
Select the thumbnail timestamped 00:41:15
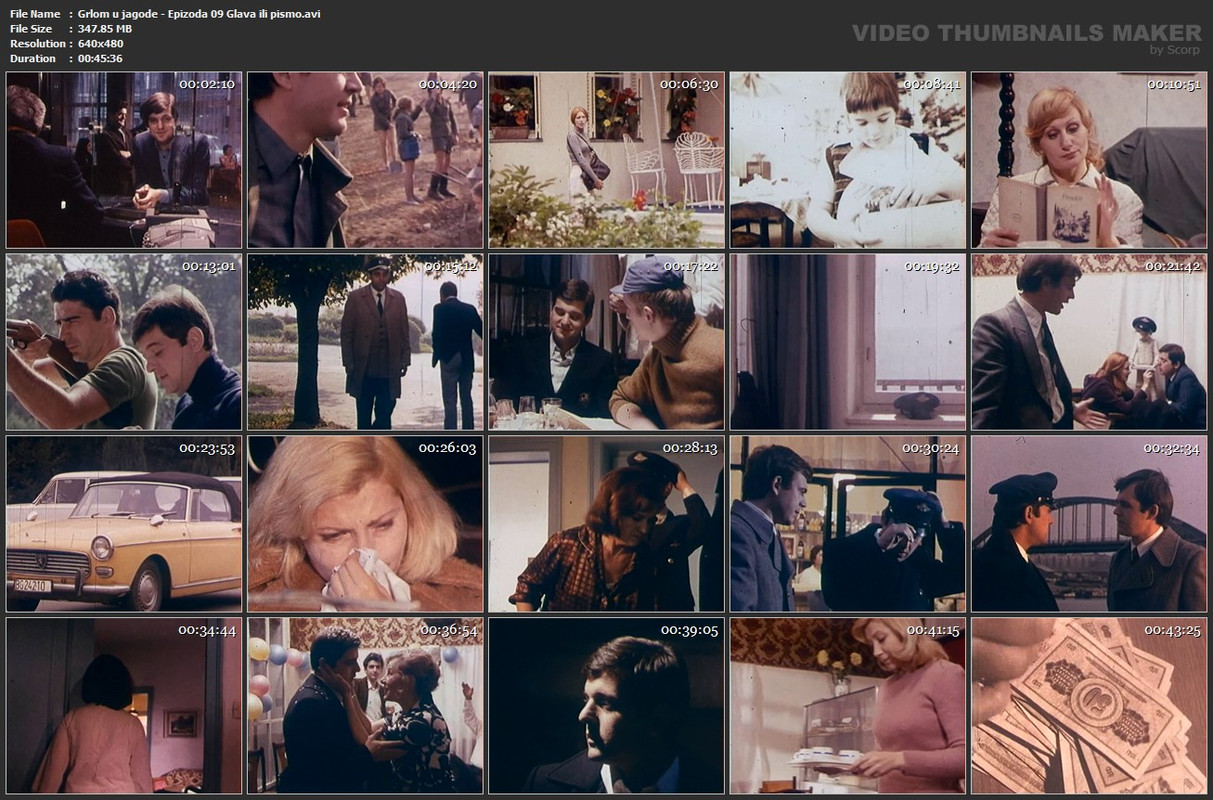848,706
